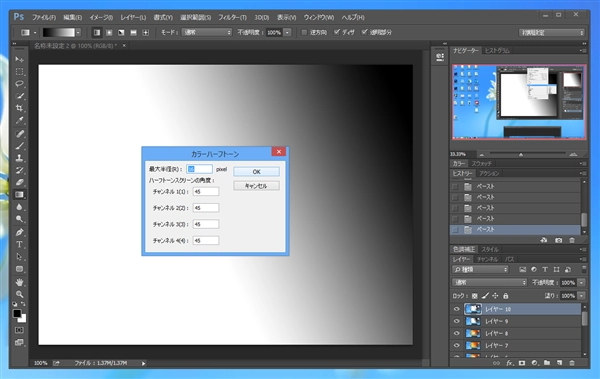This screenshot has height=379, width=600.
Task: Choose linear gradient style icon
Action: click(97, 33)
